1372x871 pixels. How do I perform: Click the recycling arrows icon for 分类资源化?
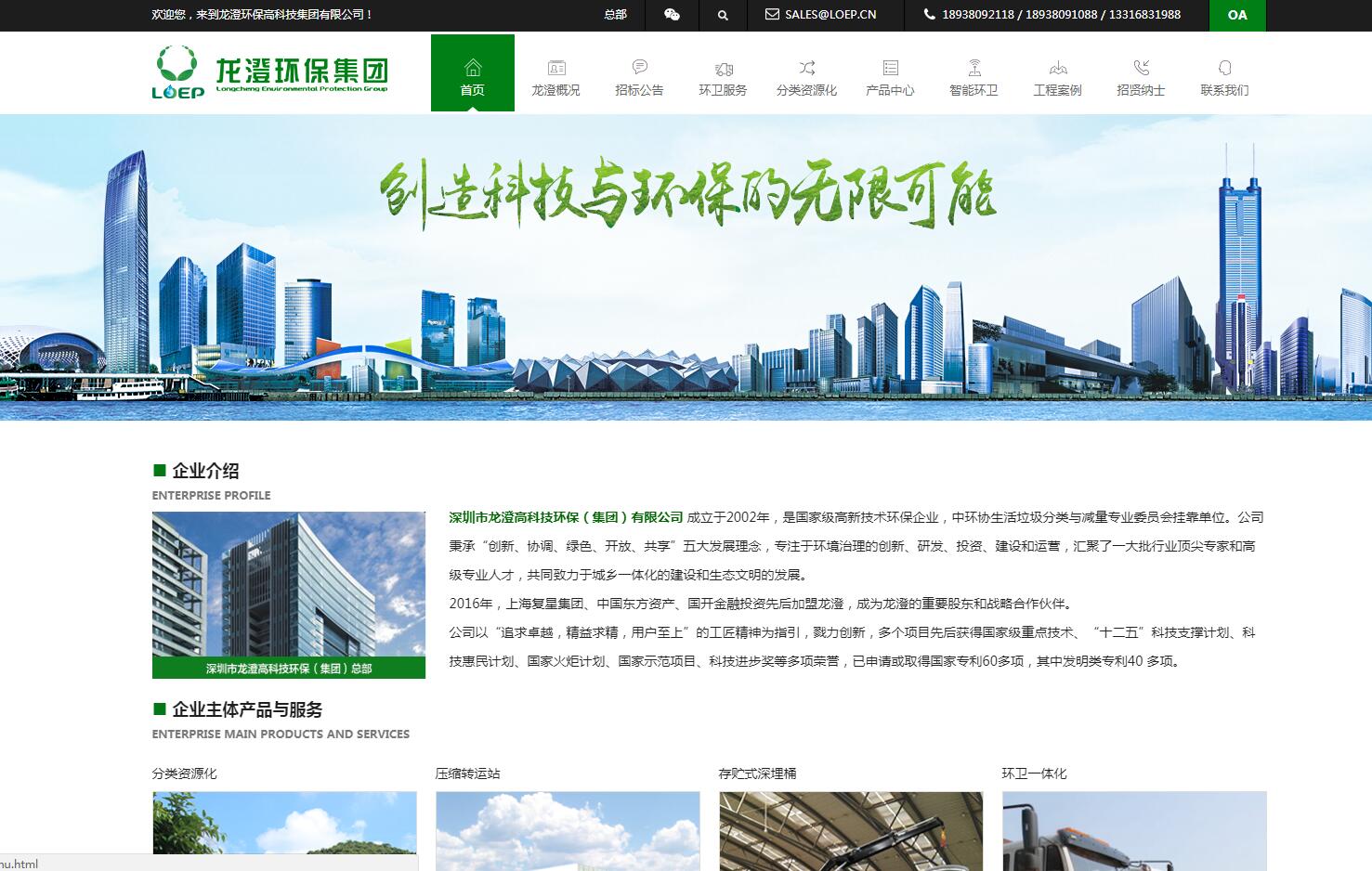(x=805, y=67)
